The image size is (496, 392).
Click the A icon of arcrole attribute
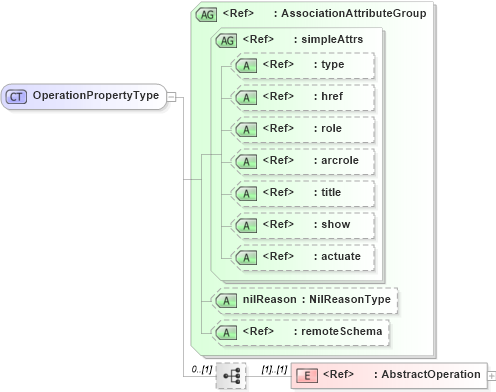pyautogui.click(x=246, y=161)
